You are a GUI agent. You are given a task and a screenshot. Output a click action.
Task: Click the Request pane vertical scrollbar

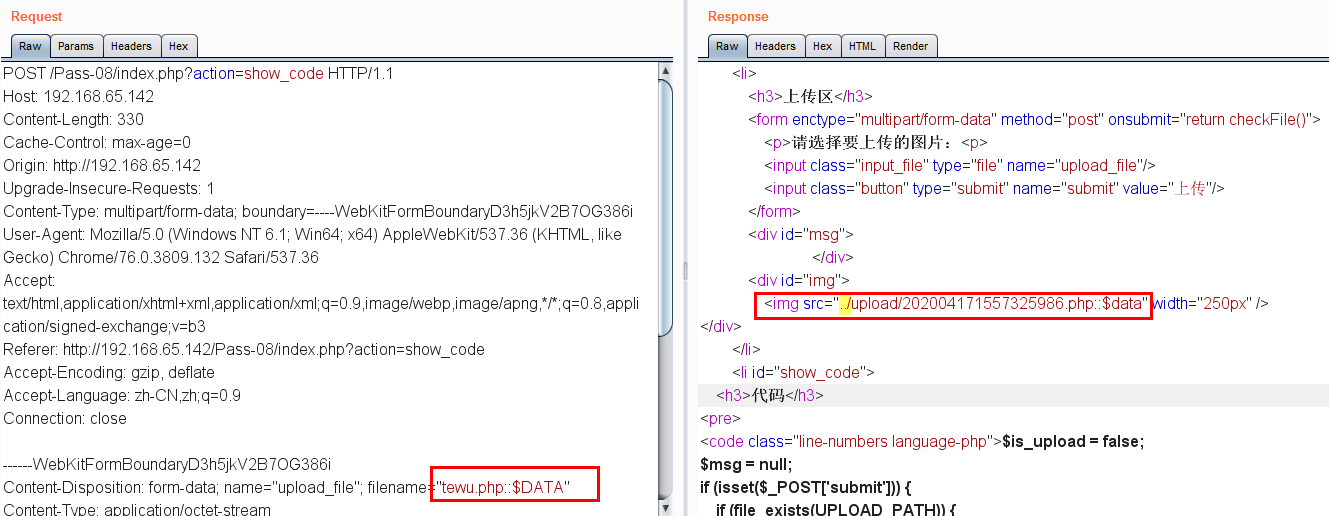(x=666, y=210)
